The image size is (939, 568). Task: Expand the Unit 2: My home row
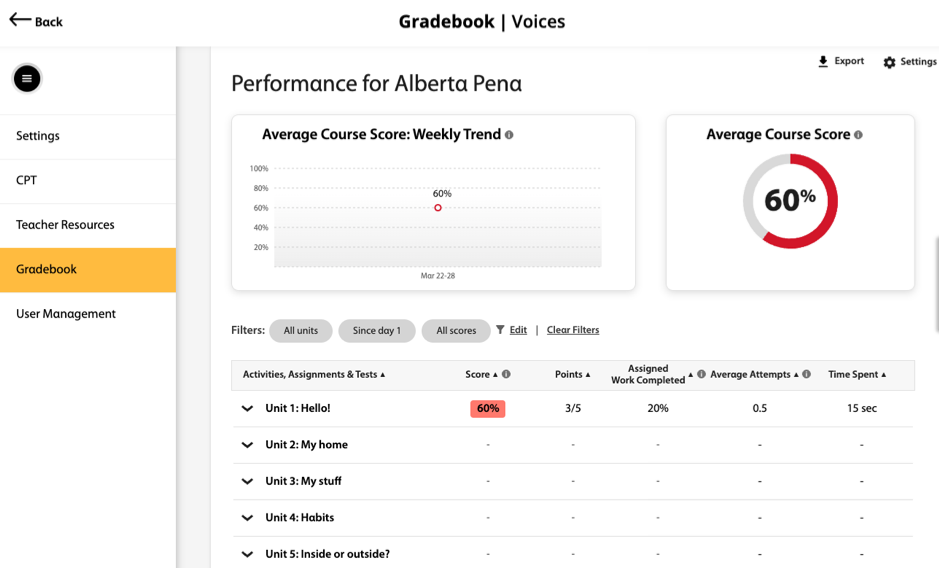click(247, 445)
